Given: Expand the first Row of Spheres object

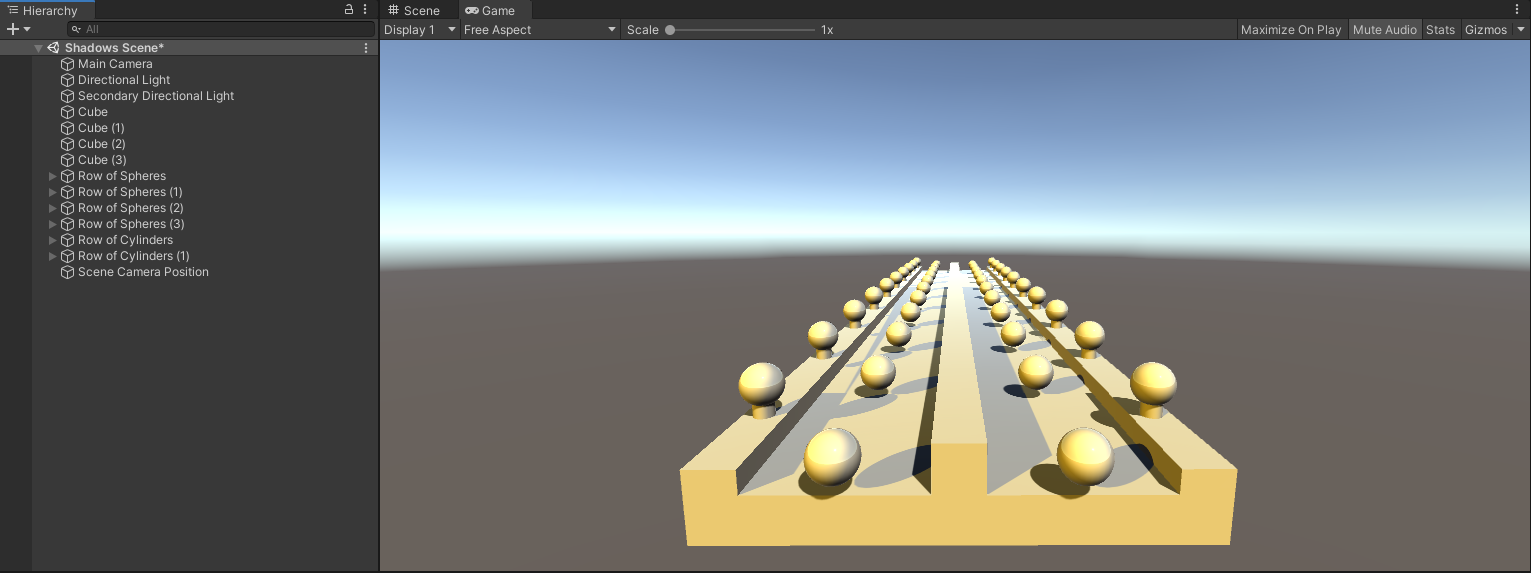Looking at the screenshot, I should 53,176.
